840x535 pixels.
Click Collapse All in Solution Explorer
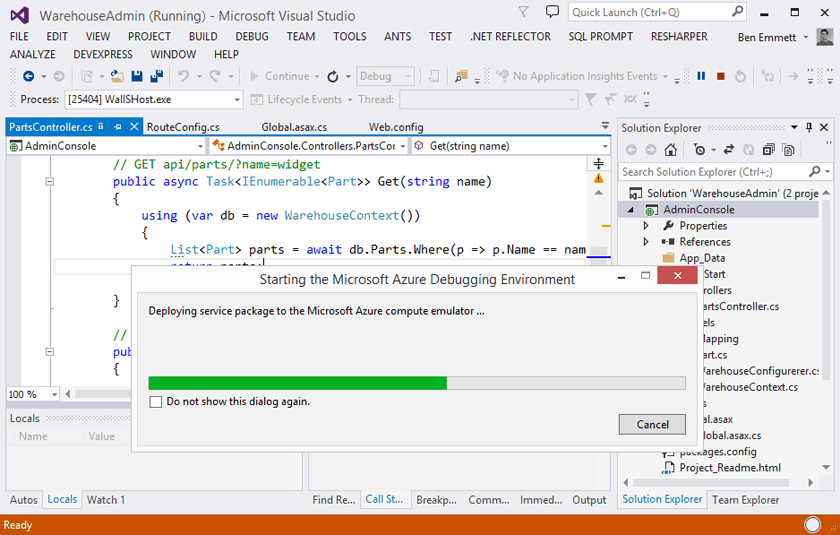(768, 150)
